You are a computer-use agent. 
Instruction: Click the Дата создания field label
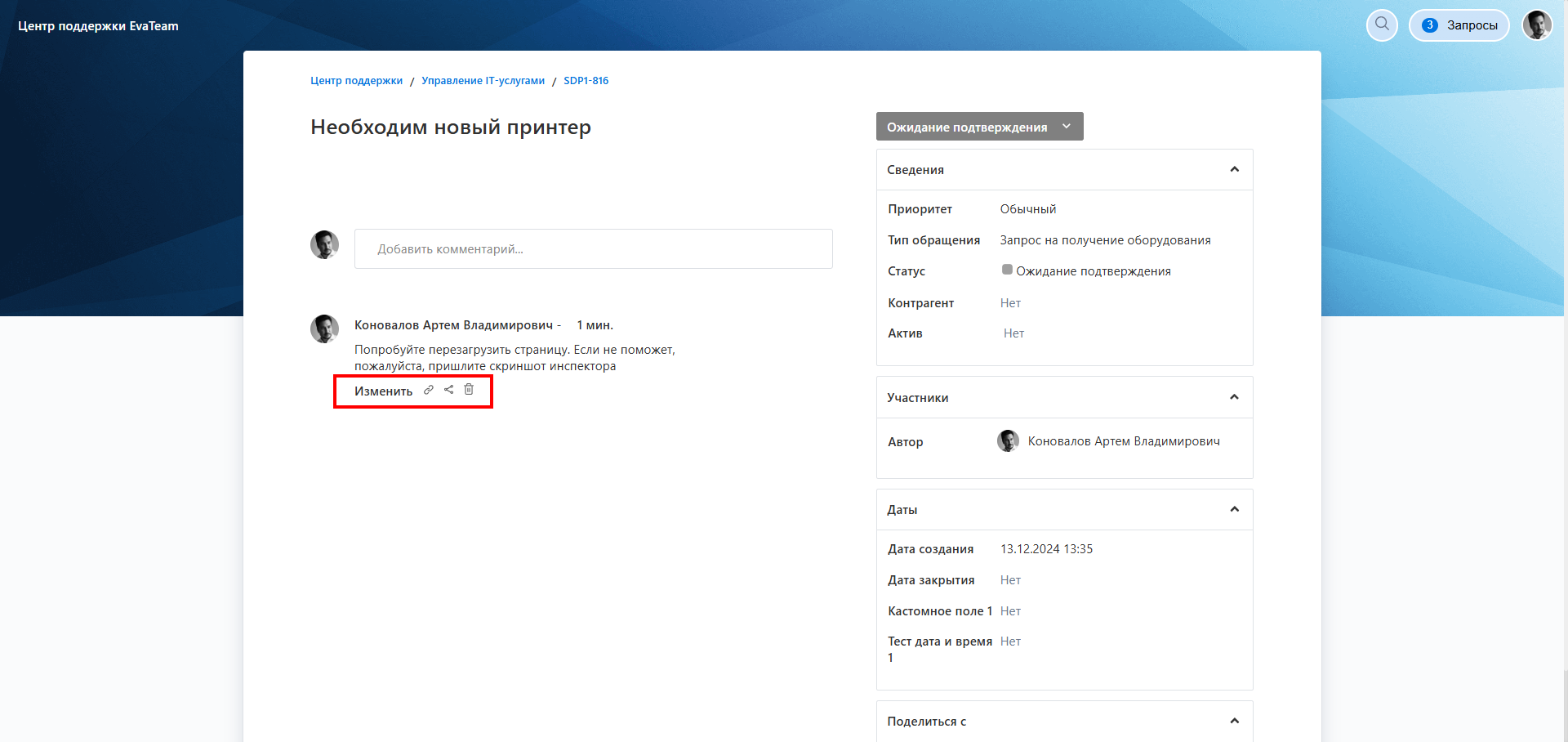[x=930, y=549]
